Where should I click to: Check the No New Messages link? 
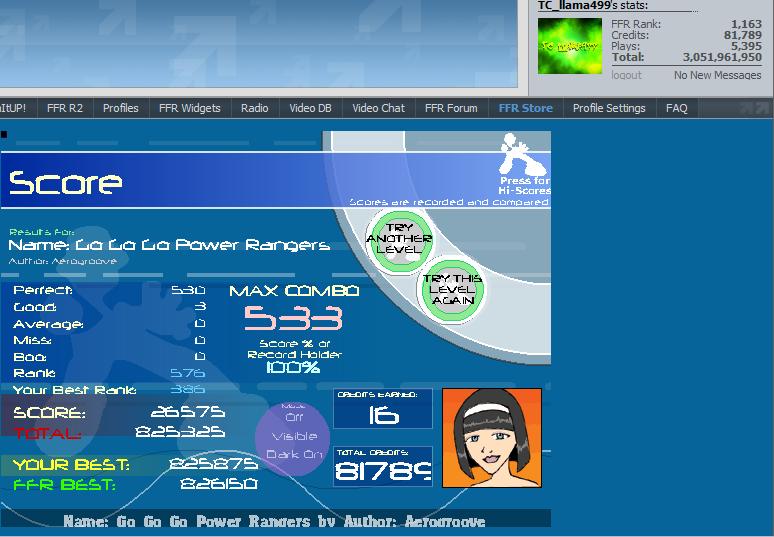pos(717,75)
